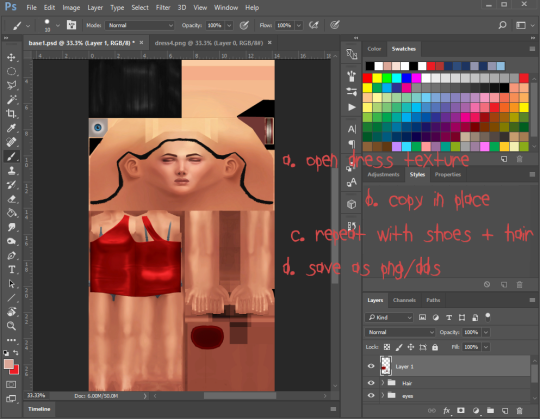Toggle airbrush build-up mode
540x419 pixels.
314,25
